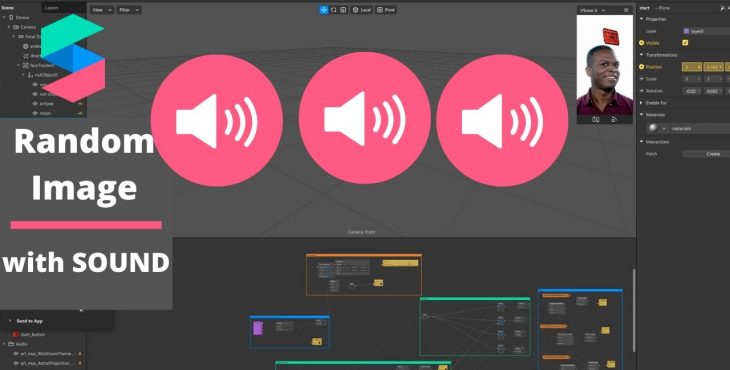
Task: Click the material sphere preview swatch
Action: tap(653, 128)
